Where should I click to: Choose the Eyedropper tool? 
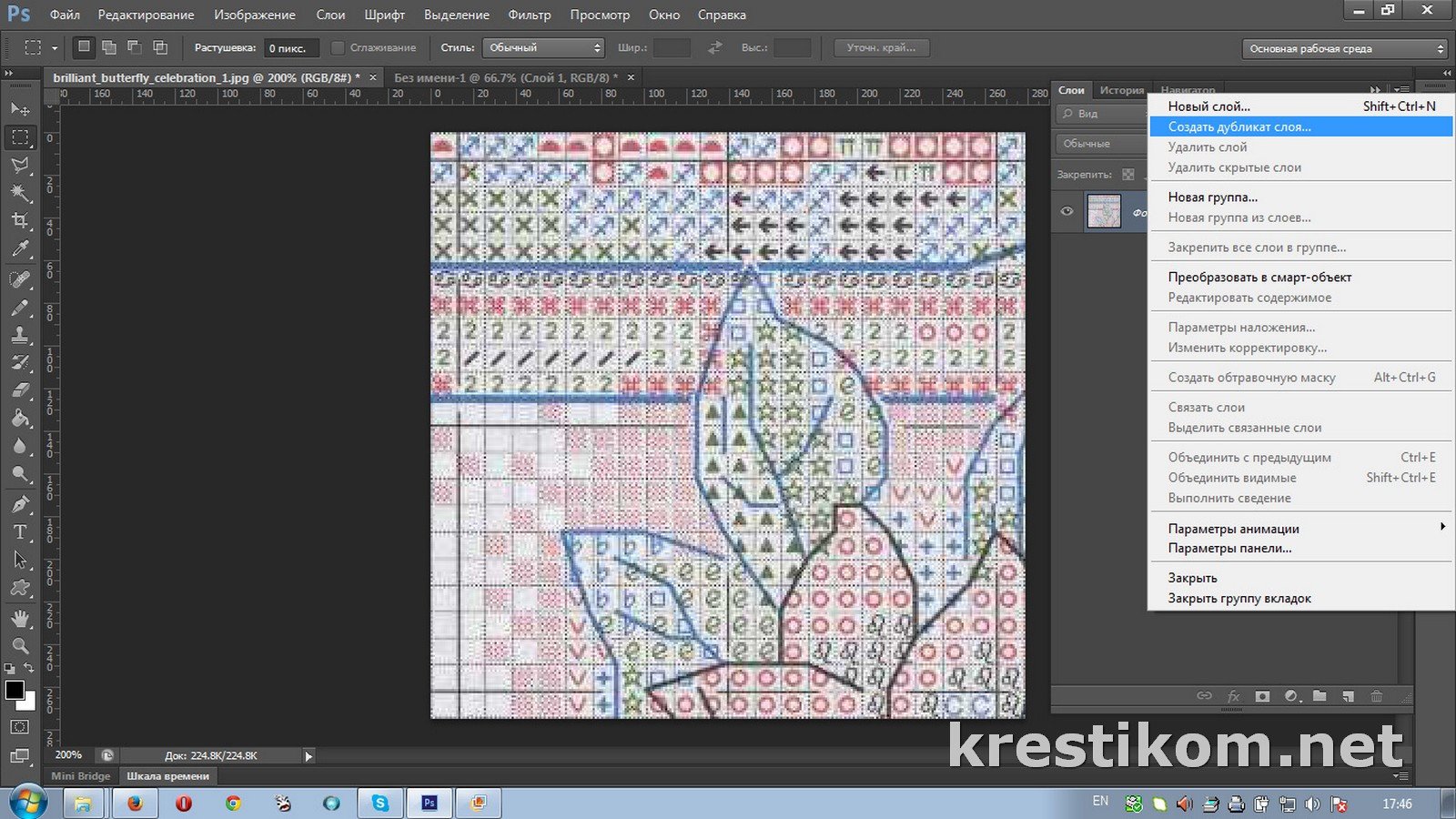[x=19, y=249]
